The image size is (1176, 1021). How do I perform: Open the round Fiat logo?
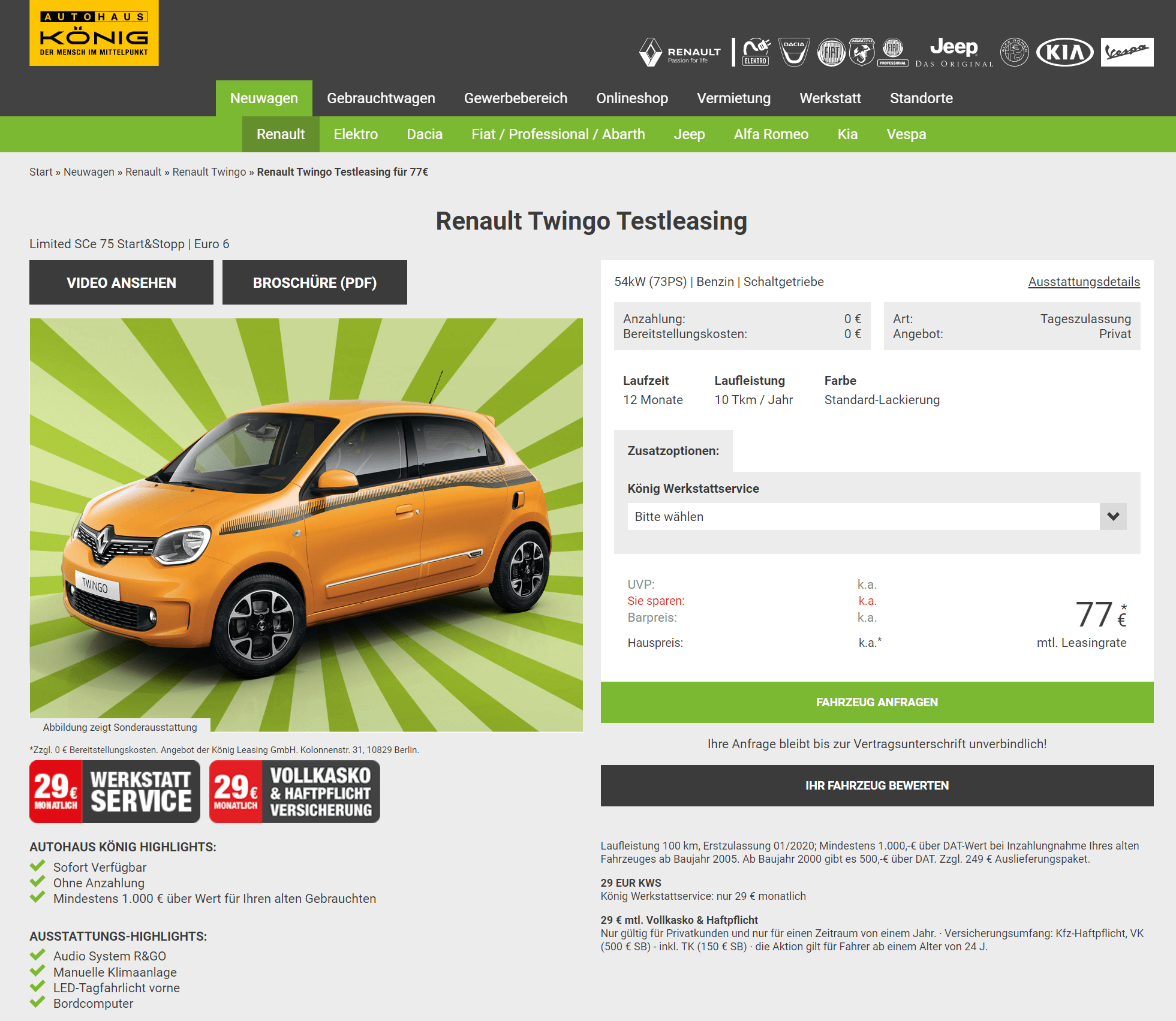click(x=831, y=52)
